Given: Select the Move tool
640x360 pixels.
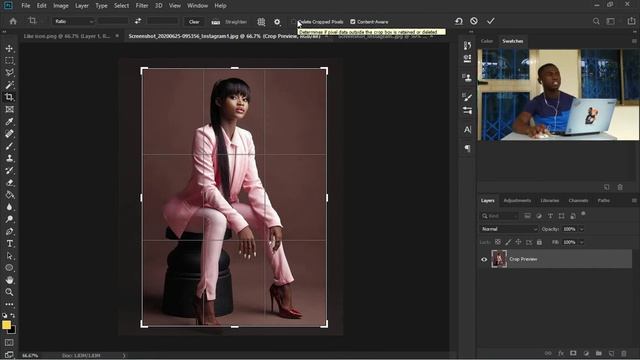Looking at the screenshot, I should coord(9,48).
